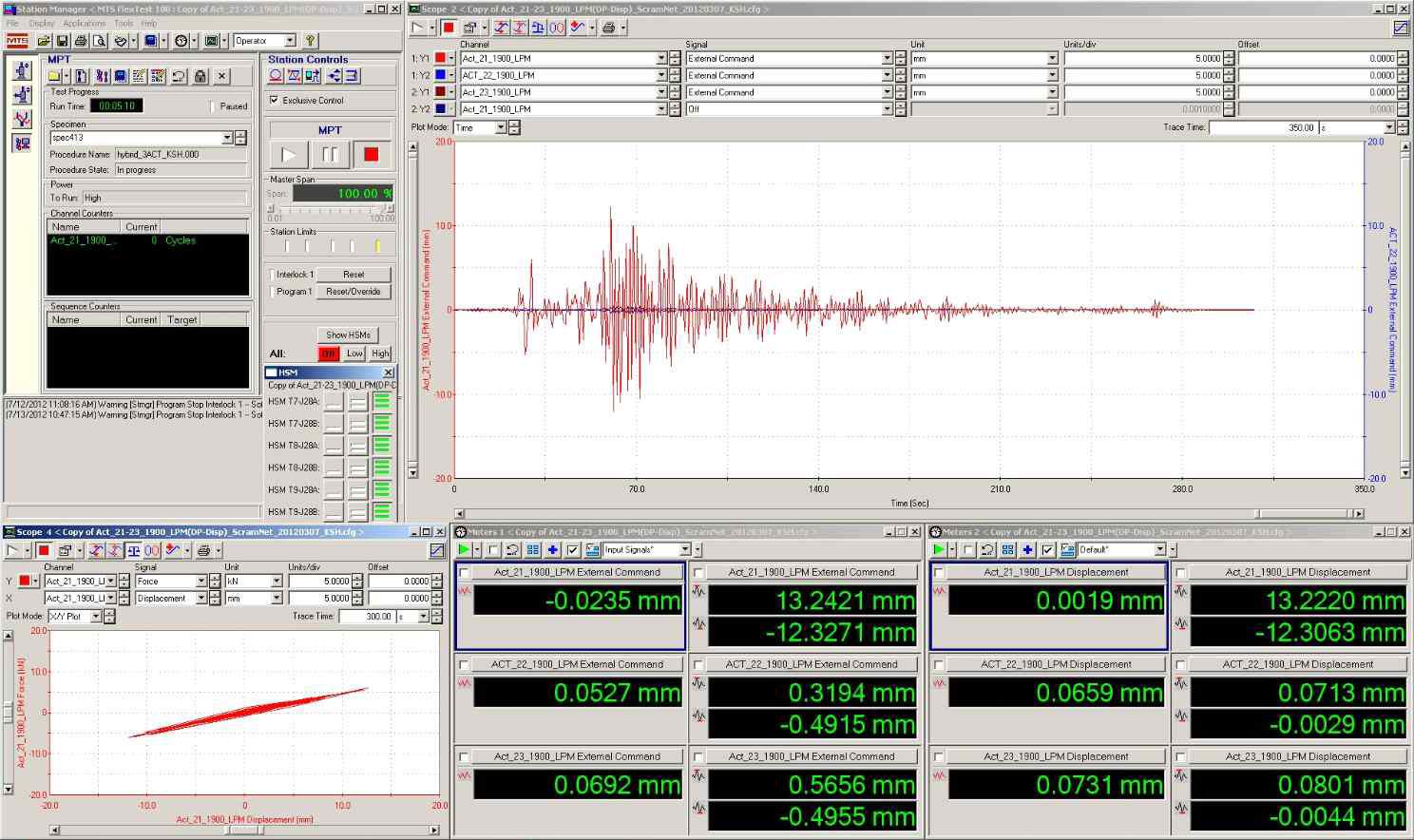Select the first actuator icon in left sidebar
Image resolution: width=1414 pixels, height=840 pixels.
[x=22, y=71]
